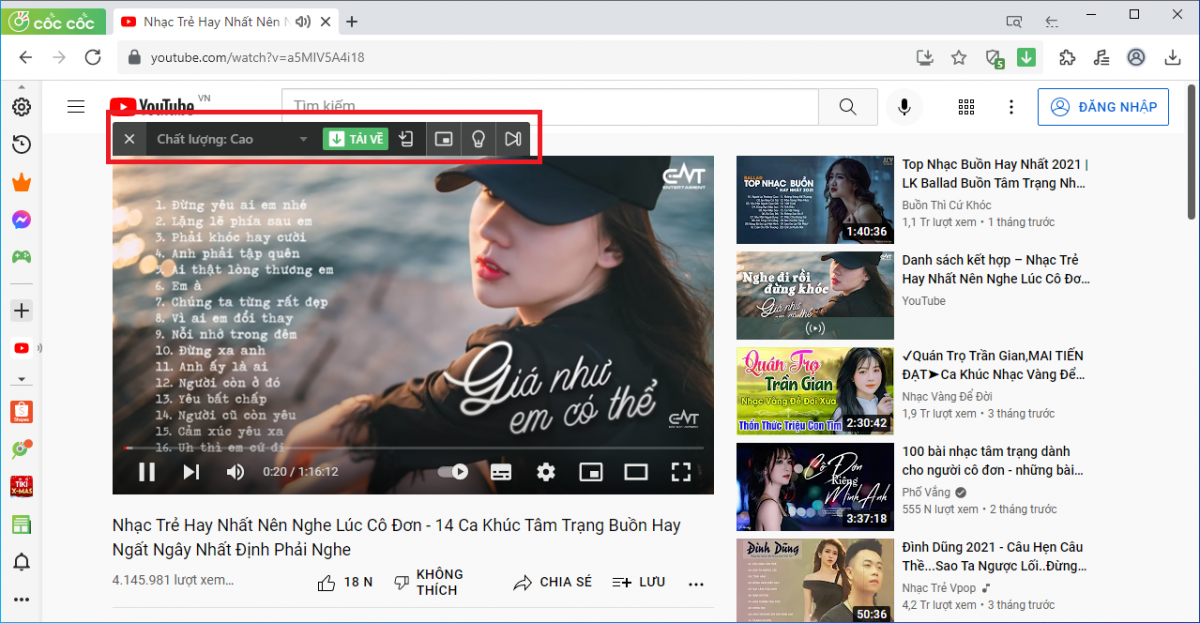The image size is (1200, 623).
Task: Click the green TẢI VỀ download button
Action: pyautogui.click(x=355, y=139)
